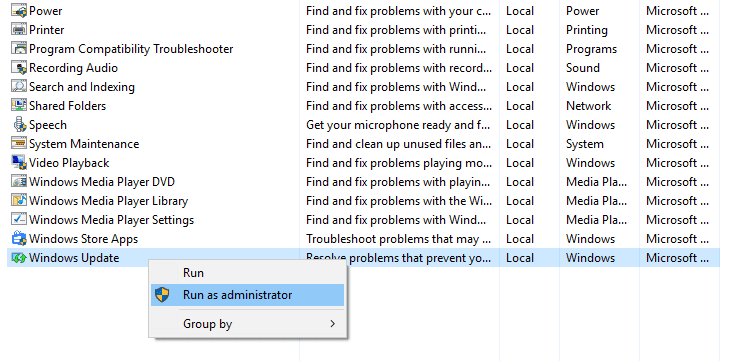Click the Shared Folders description text
This screenshot has width=740, height=361.
(399, 106)
